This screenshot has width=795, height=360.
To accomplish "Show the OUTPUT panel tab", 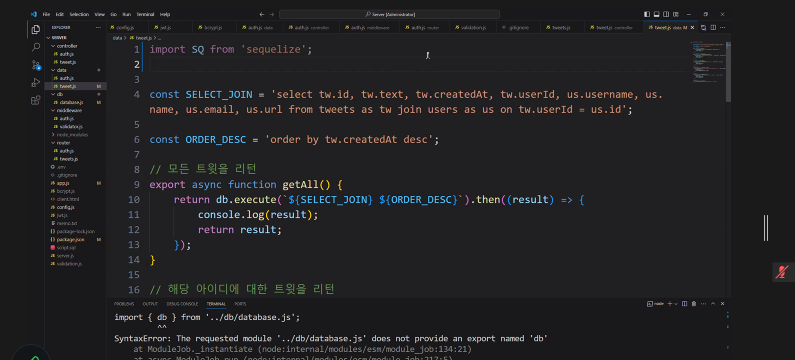I will [x=150, y=304].
